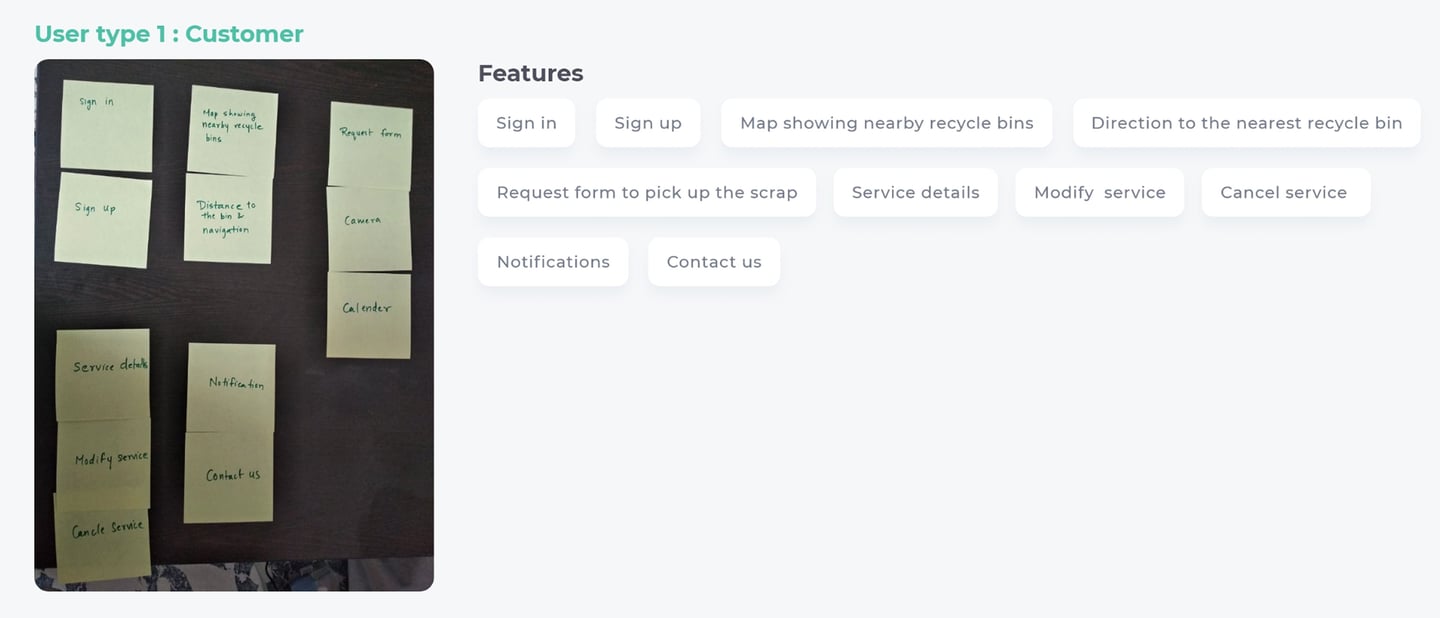Screen dimensions: 1440x618
Task: Select the Modify service chip
Action: pos(1099,192)
